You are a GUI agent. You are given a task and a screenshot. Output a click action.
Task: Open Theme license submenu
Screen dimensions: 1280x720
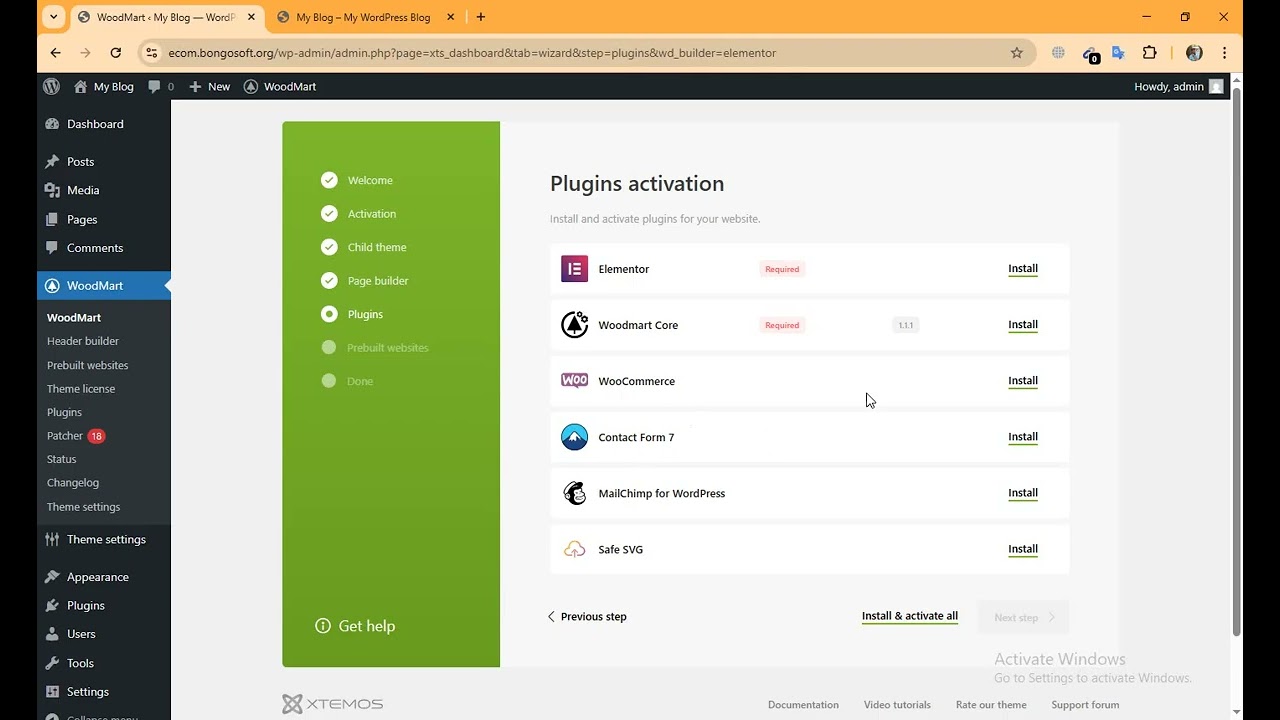tap(81, 389)
